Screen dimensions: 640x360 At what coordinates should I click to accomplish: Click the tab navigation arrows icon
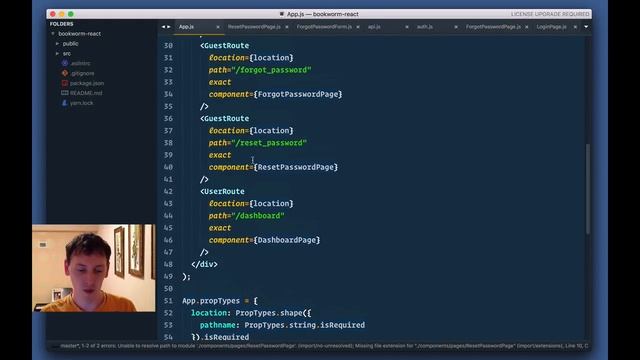166,27
